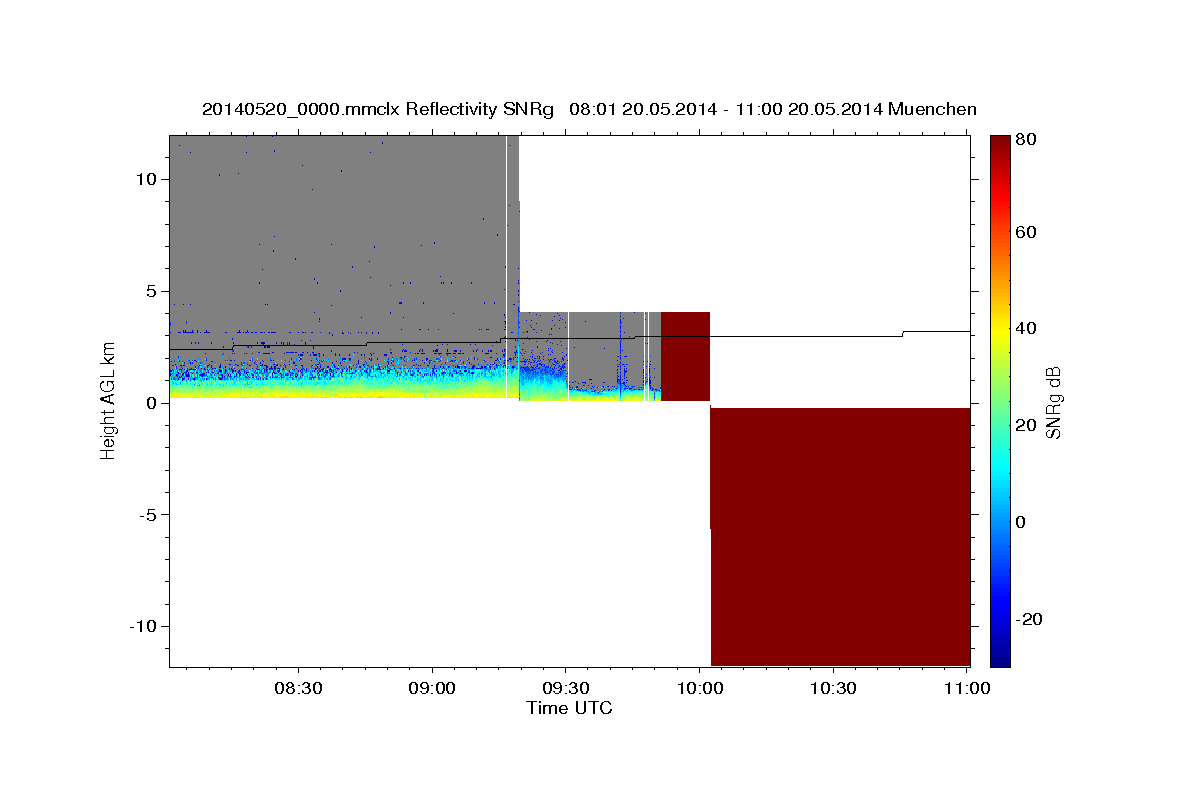Screen dimensions: 1200x800
Task: Click the 10:30 time tick label
Action: pos(833,688)
